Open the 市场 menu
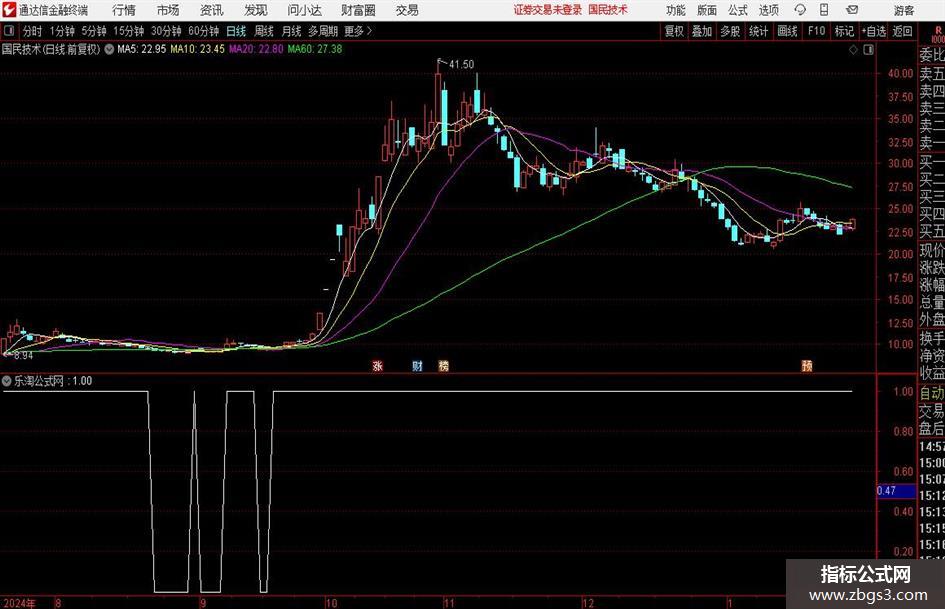Screen dimensions: 945x609 click(x=168, y=10)
